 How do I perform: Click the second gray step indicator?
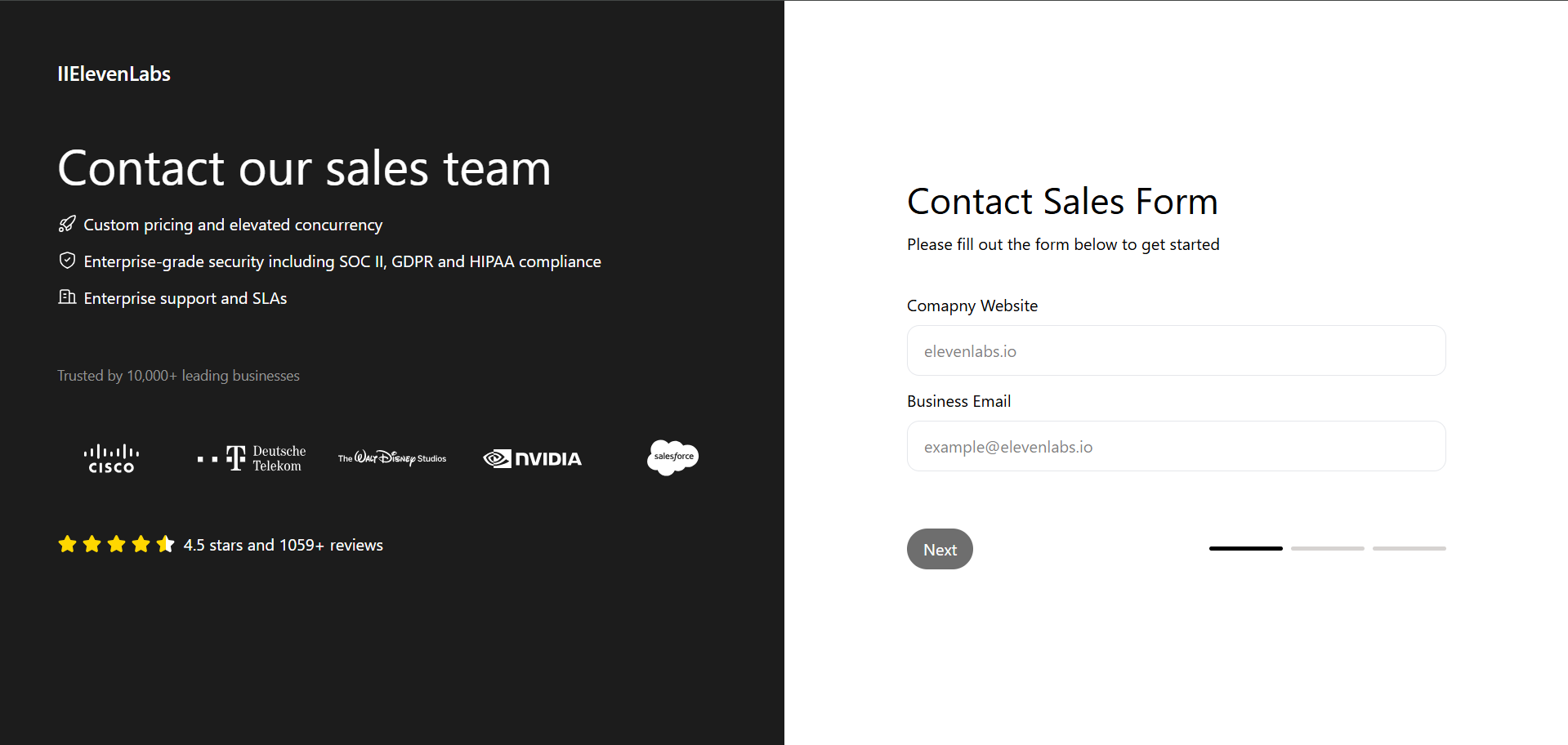pos(1327,548)
